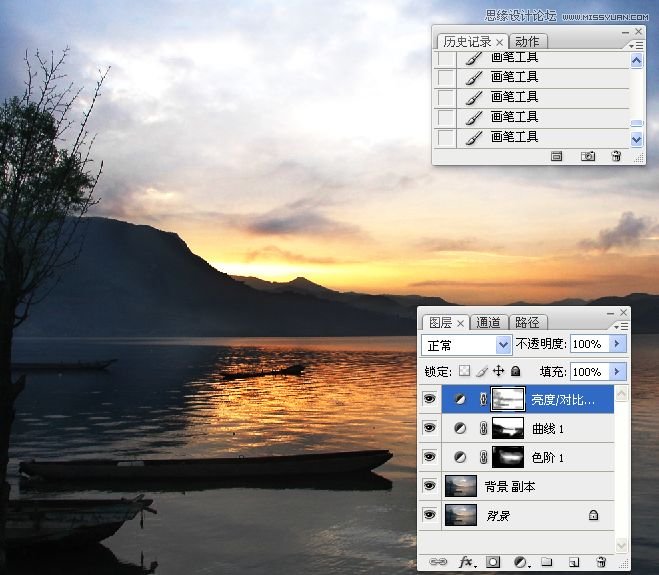The width and height of the screenshot is (659, 575).
Task: Close the 历史记录 tab with its x
Action: 499,42
